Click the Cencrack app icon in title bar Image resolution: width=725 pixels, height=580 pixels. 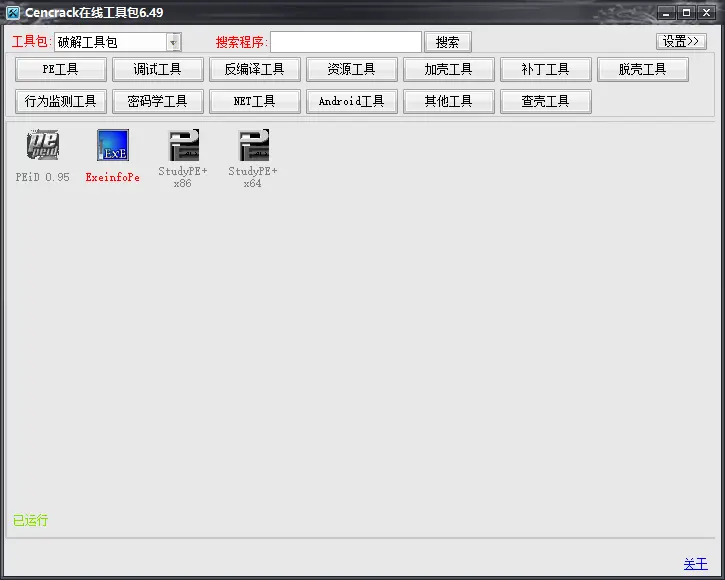(13, 12)
